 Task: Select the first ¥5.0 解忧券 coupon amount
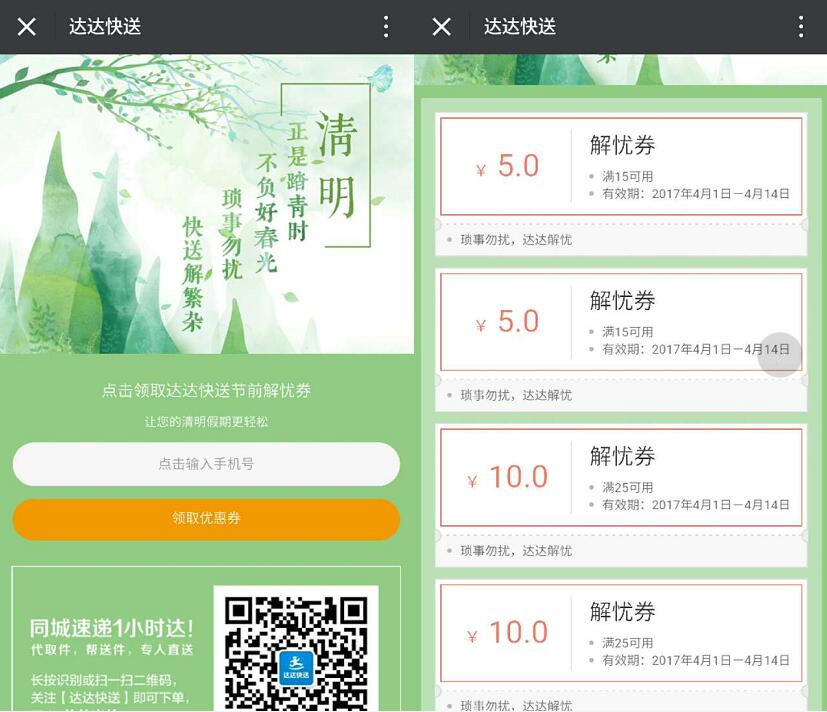507,166
